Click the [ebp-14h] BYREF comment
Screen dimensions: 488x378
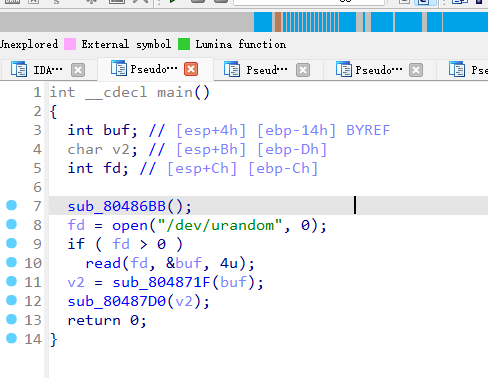point(323,130)
